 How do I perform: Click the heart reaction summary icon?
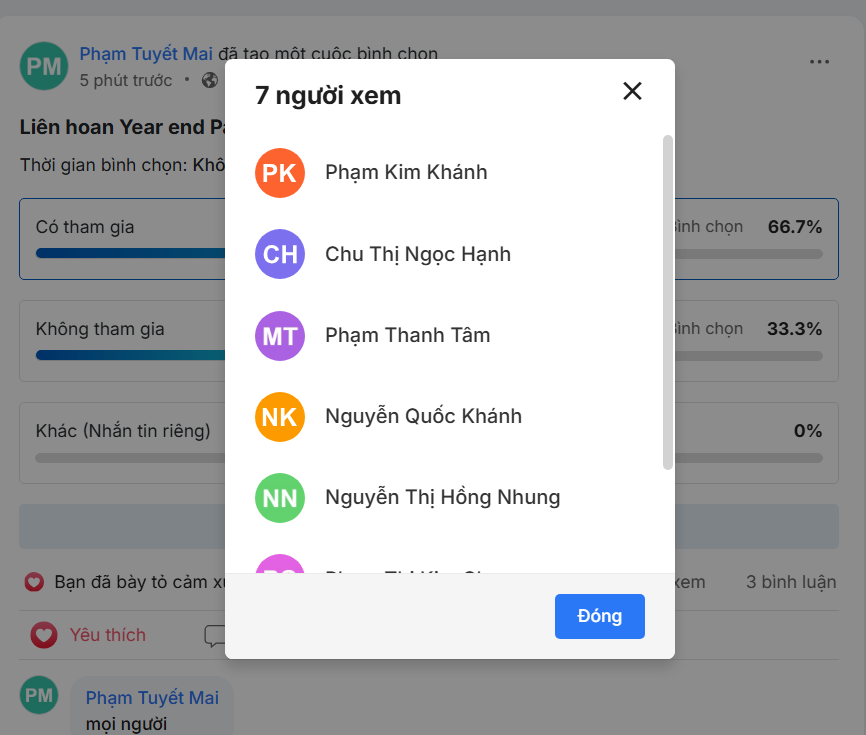34,582
